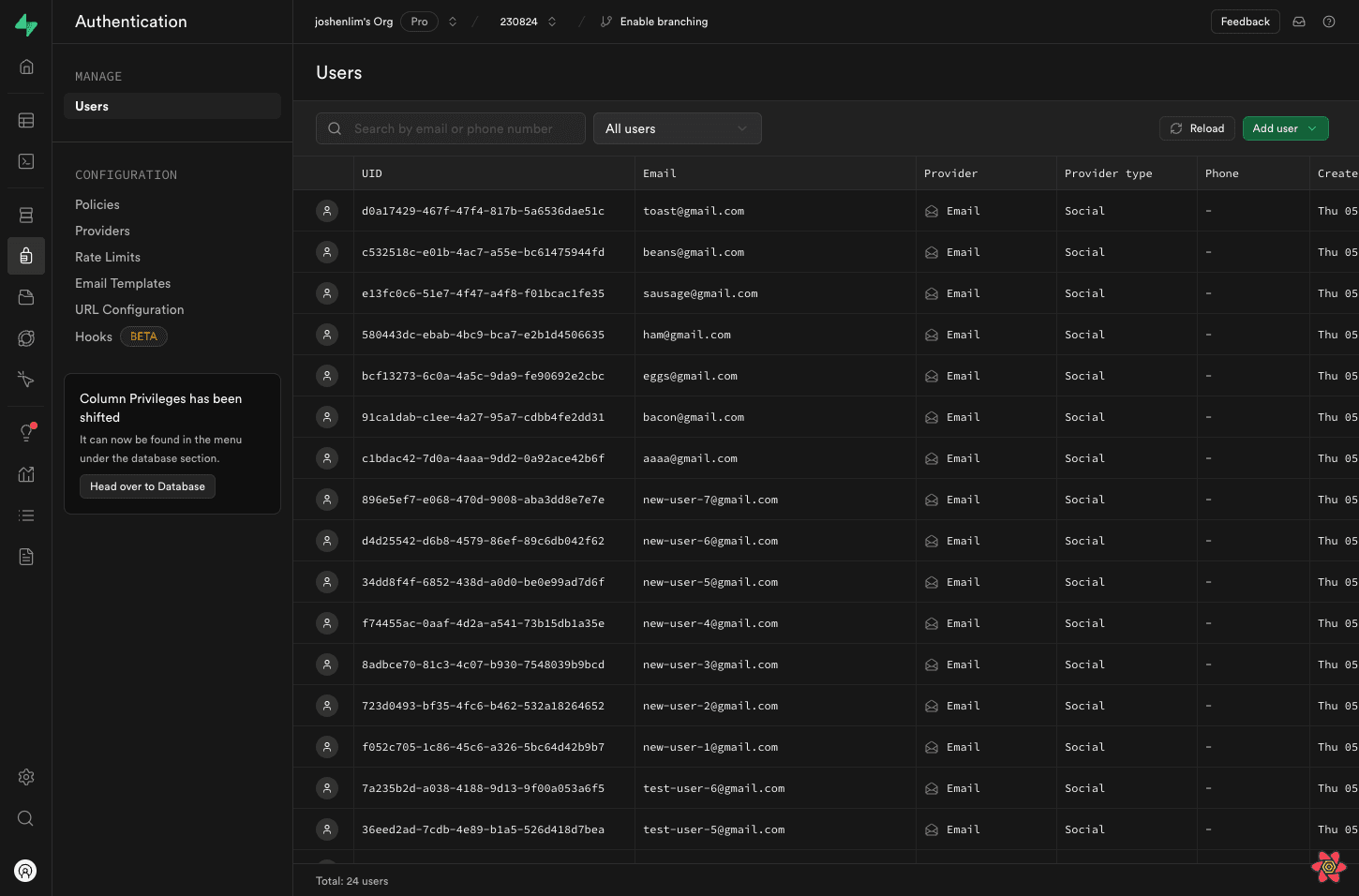Open Providers configuration page
Screen dimensions: 1359x896
point(102,231)
